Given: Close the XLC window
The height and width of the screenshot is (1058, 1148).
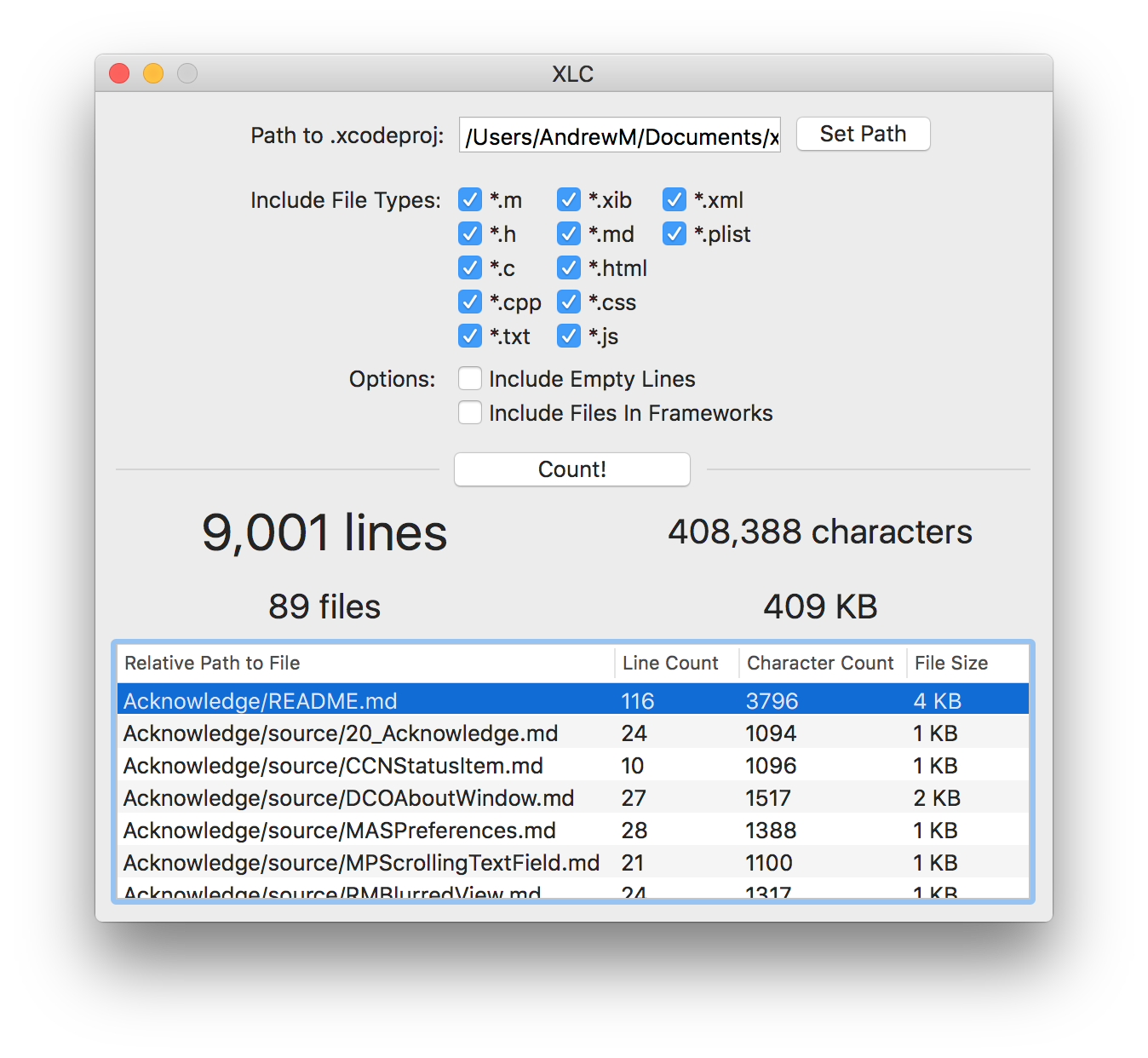Looking at the screenshot, I should (x=119, y=74).
